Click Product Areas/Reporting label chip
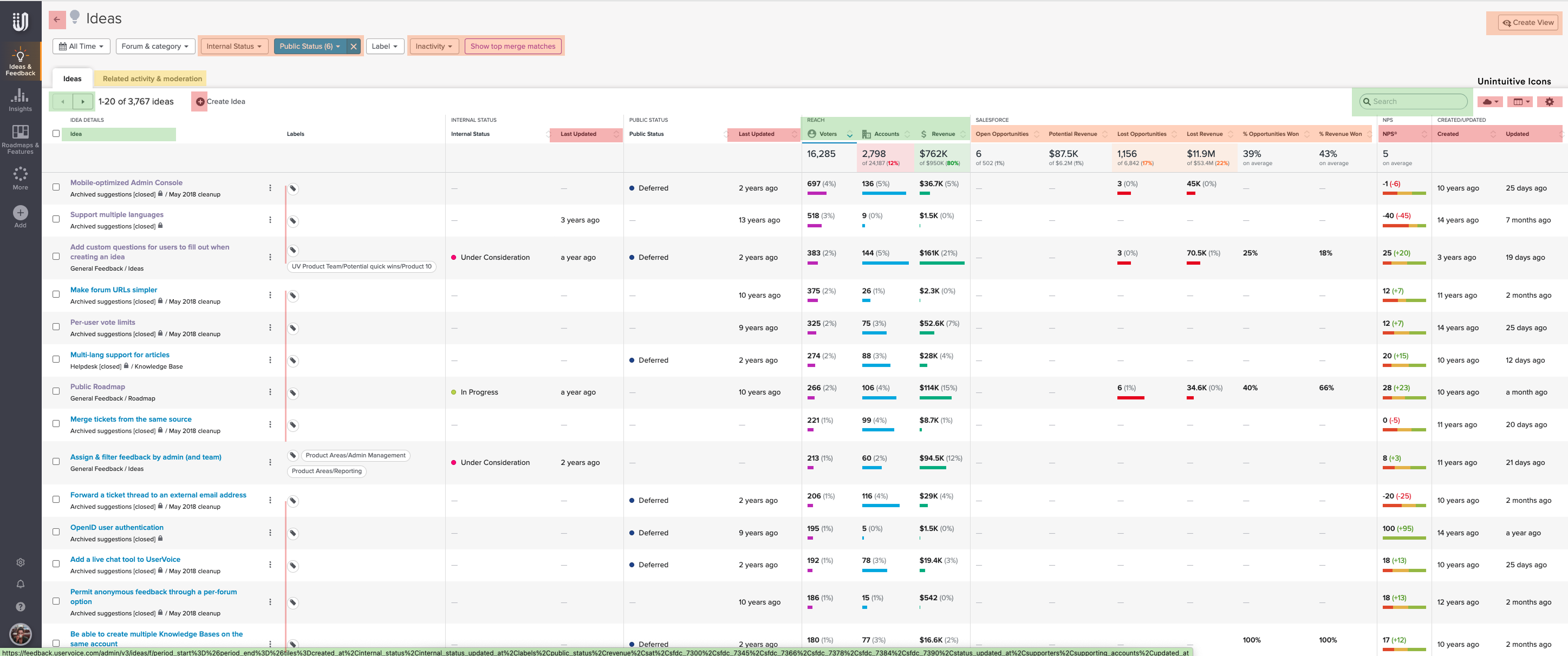 point(326,471)
